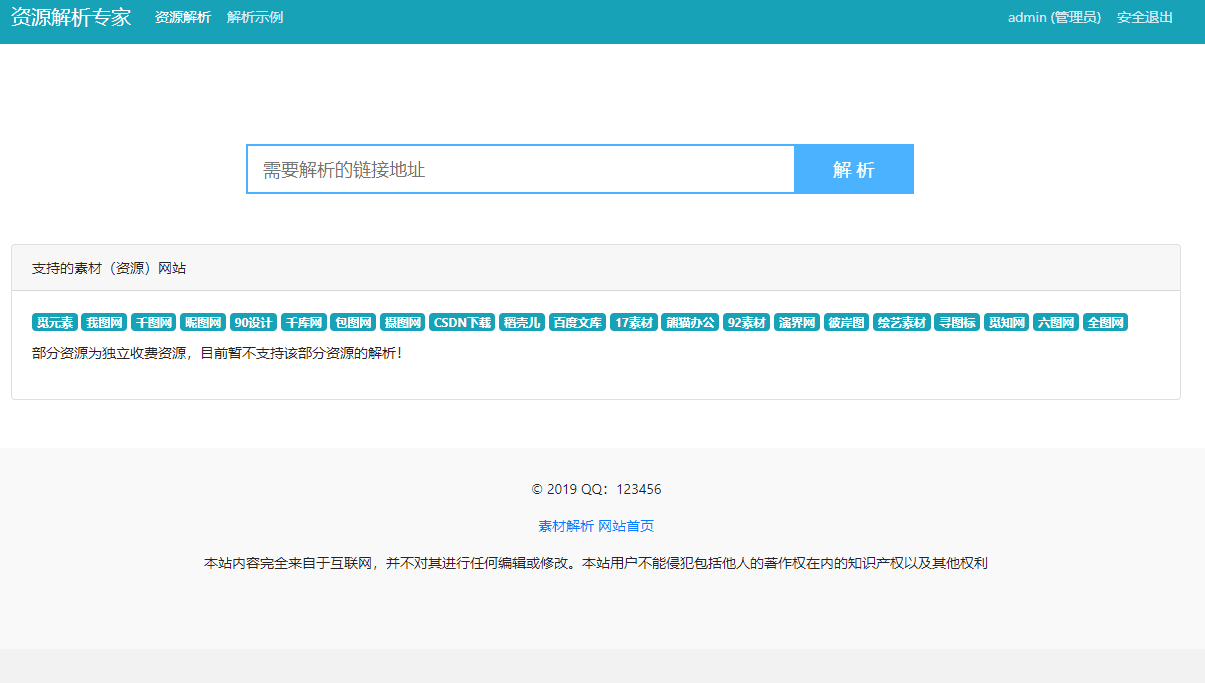Select the 稻壳儿 resource tag
1205x683 pixels.
521,322
